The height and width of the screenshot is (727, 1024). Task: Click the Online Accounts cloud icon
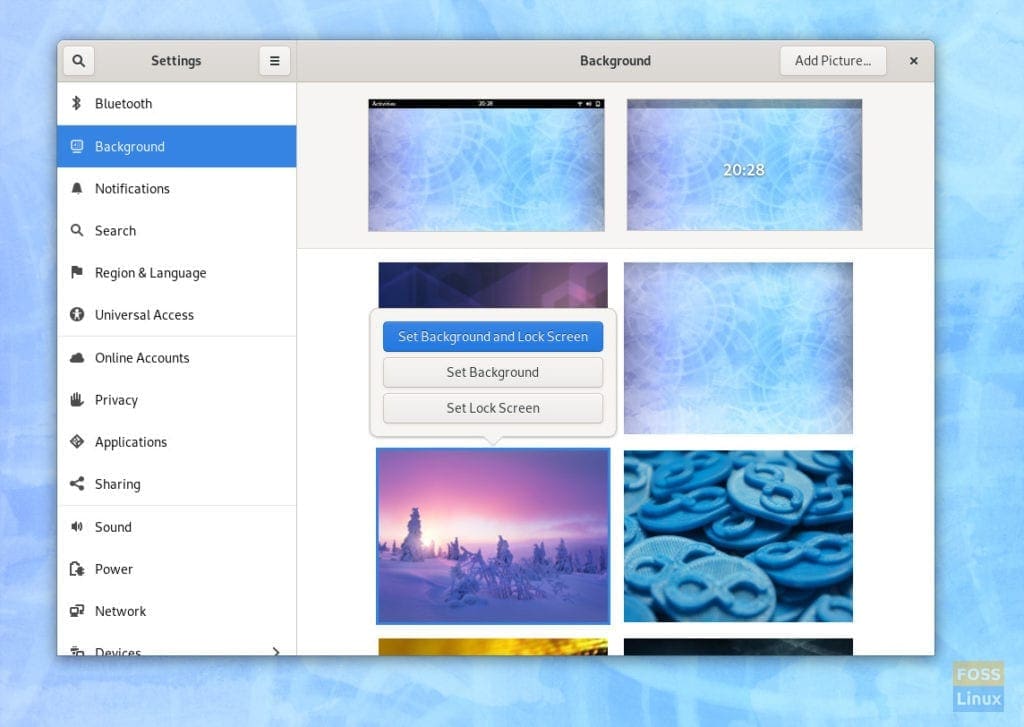(x=76, y=358)
